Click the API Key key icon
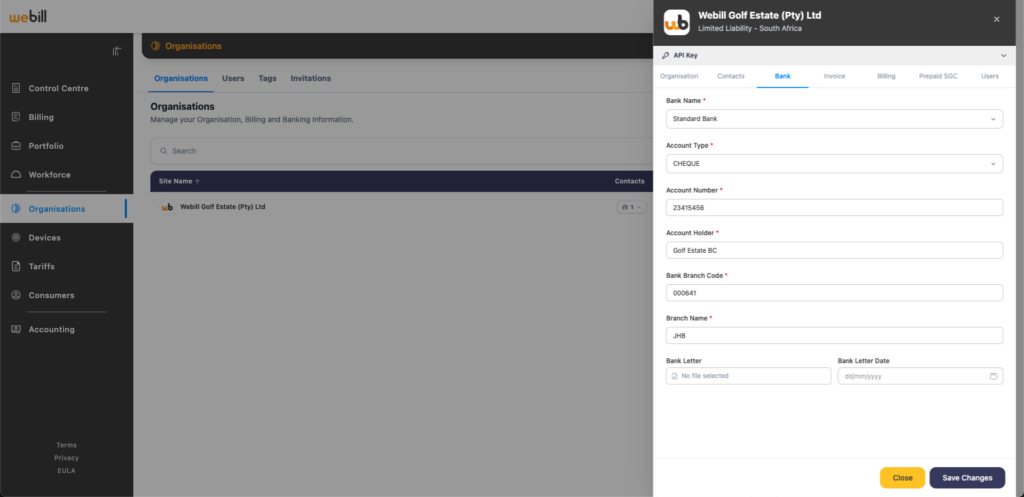The height and width of the screenshot is (497, 1024). point(665,56)
